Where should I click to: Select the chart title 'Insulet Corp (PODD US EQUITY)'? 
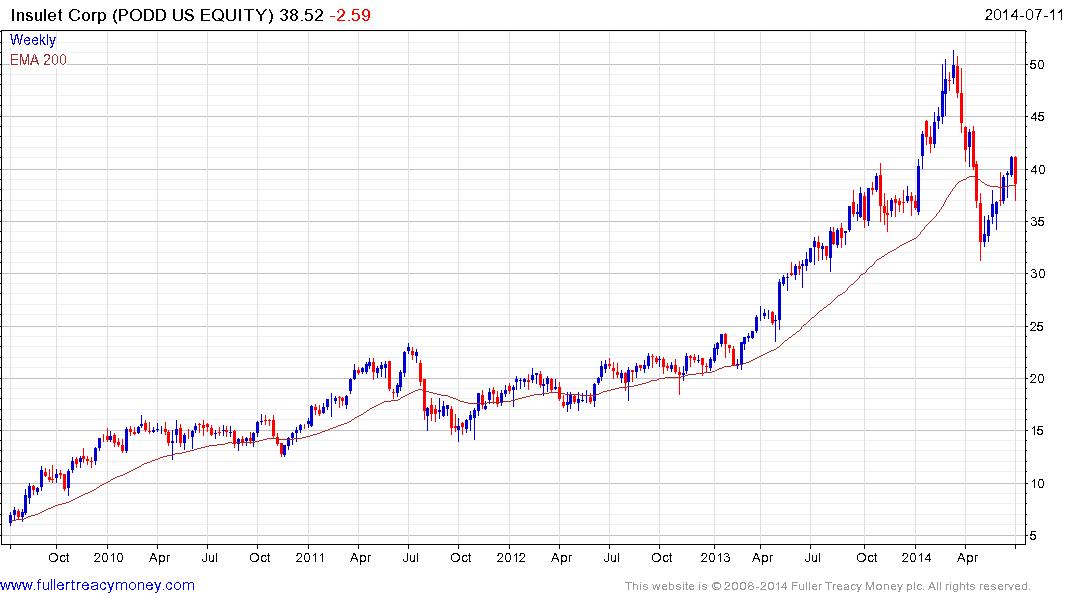click(x=142, y=15)
